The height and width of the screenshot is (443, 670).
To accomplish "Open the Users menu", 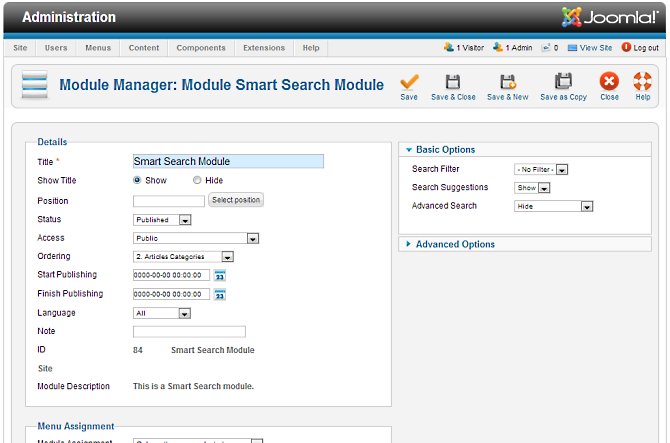I will coord(56,48).
